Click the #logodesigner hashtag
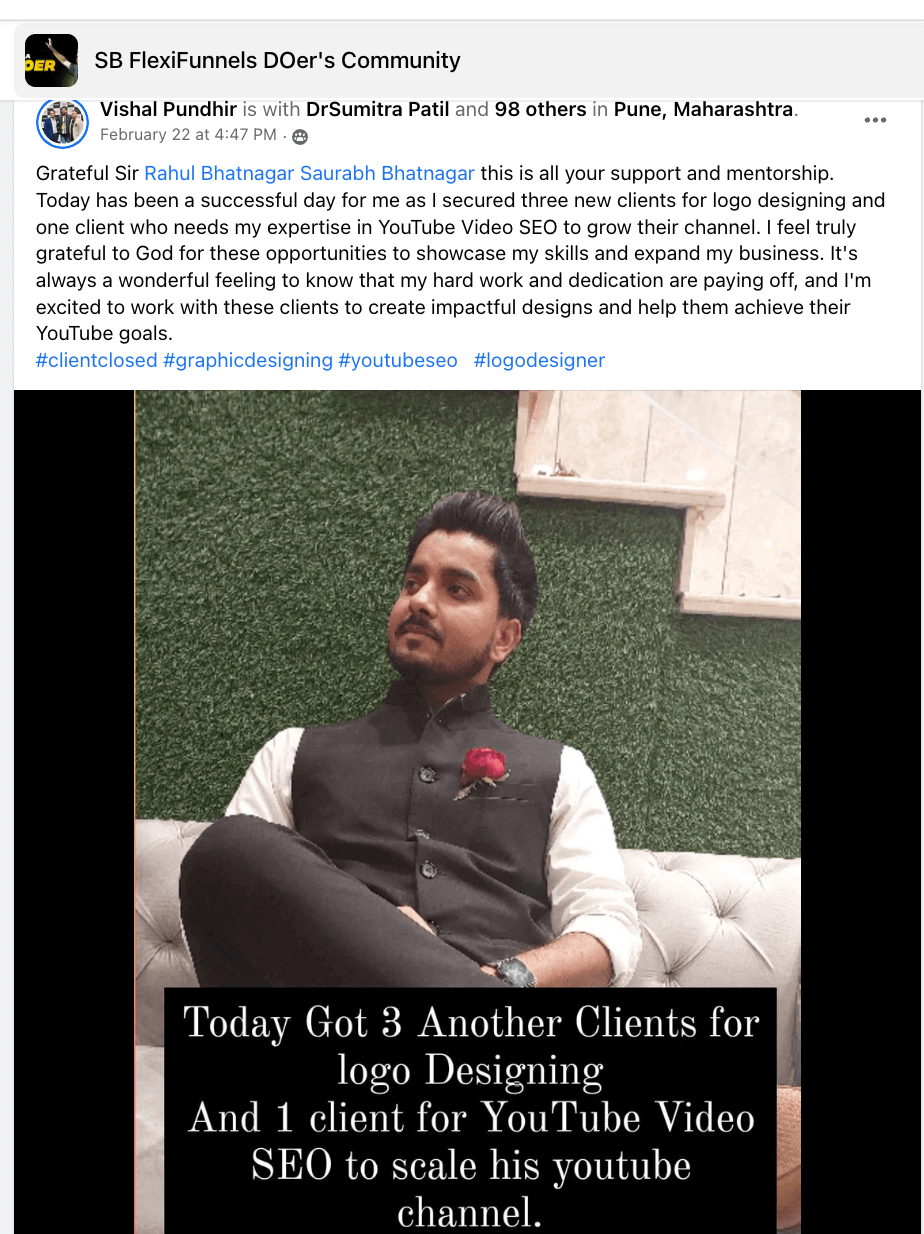The image size is (924, 1234). coord(539,360)
